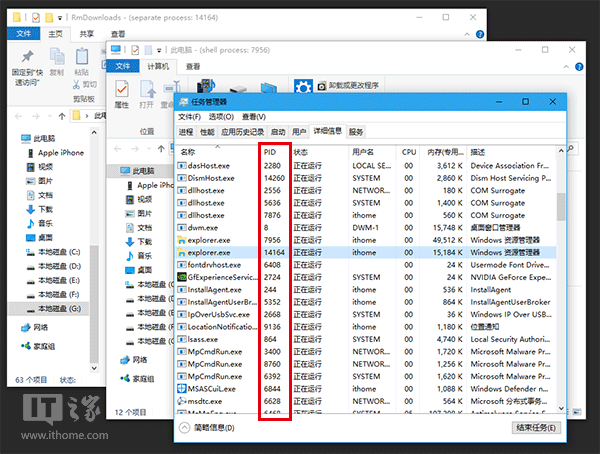
Task: Sort by the CPU column header
Action: [x=408, y=152]
